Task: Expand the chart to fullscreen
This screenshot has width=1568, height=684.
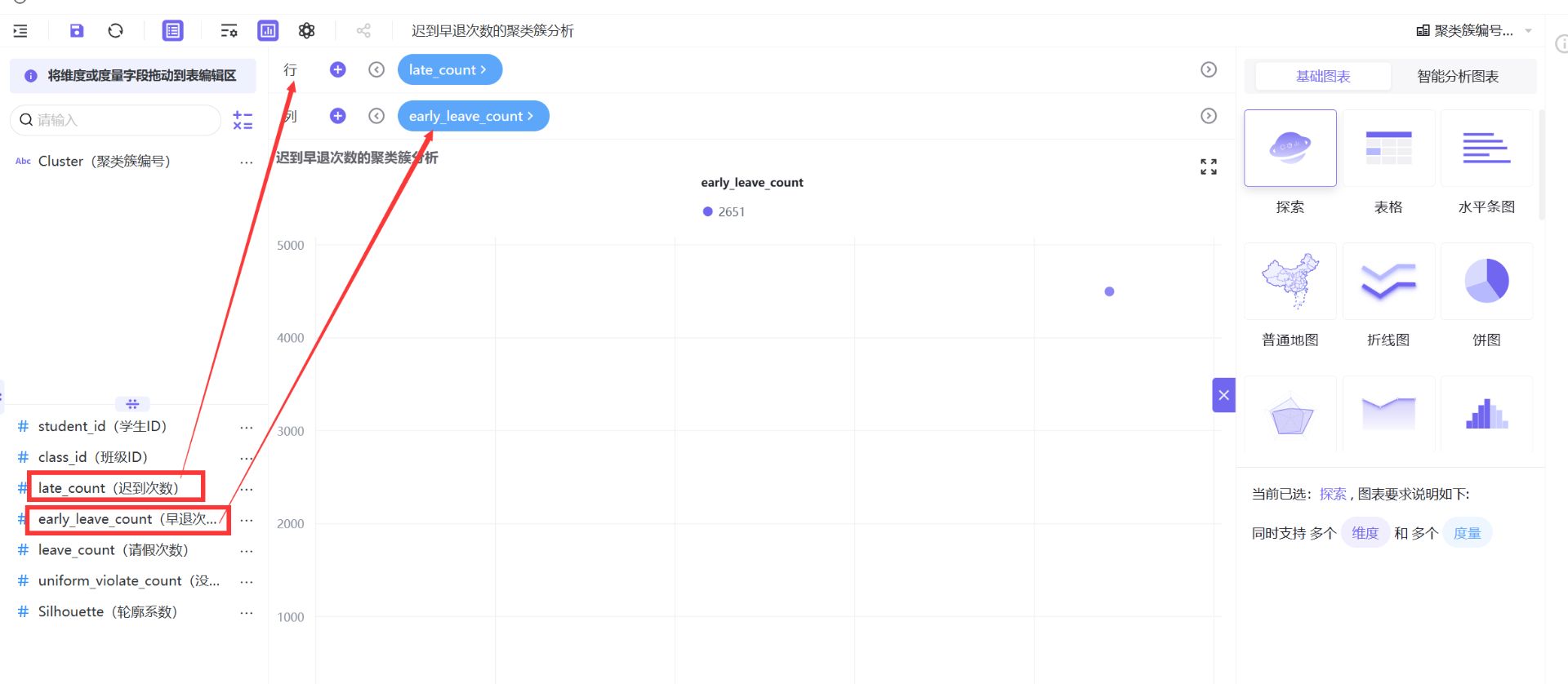Action: tap(1209, 167)
